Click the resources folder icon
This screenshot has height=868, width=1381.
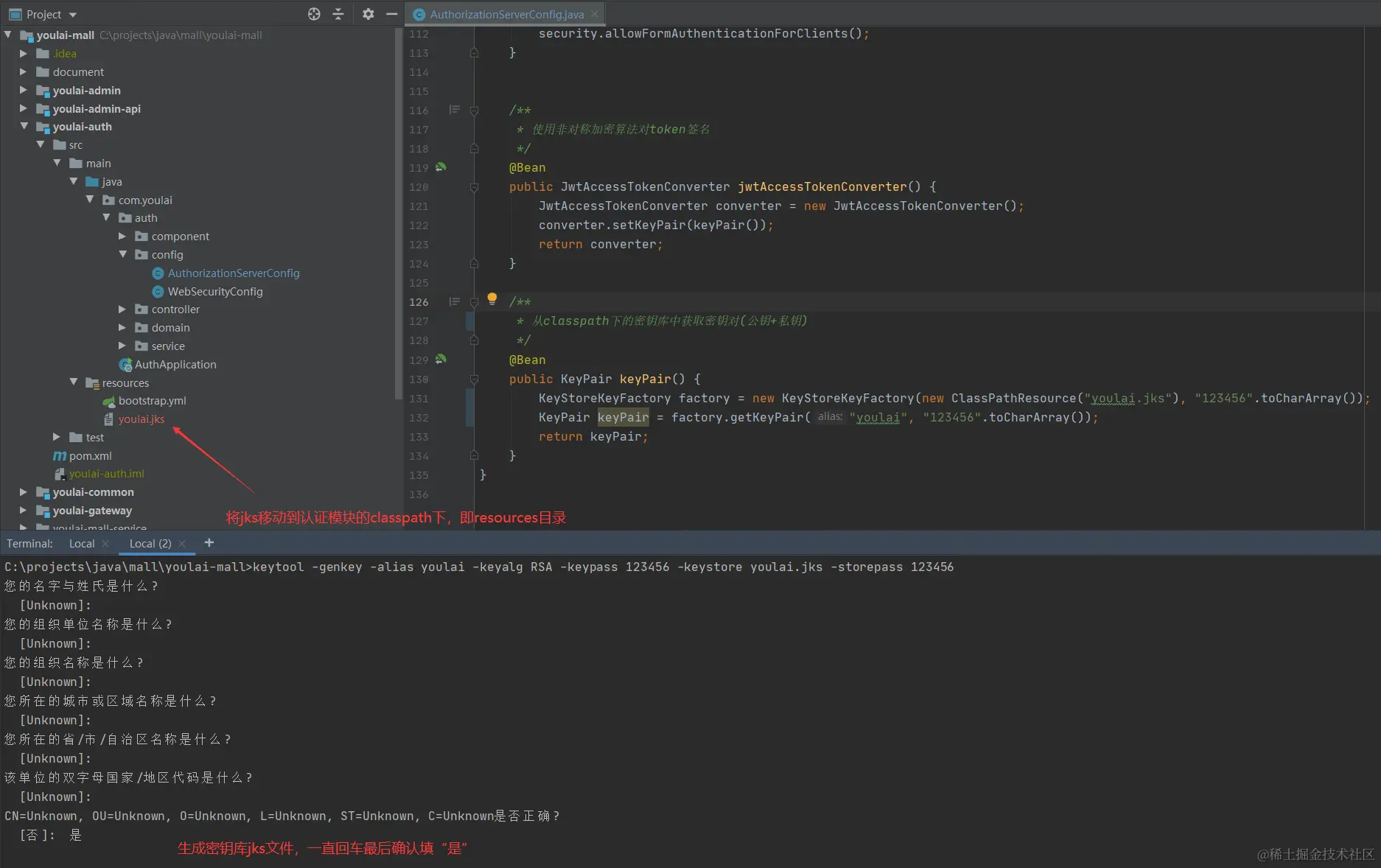[x=92, y=383]
